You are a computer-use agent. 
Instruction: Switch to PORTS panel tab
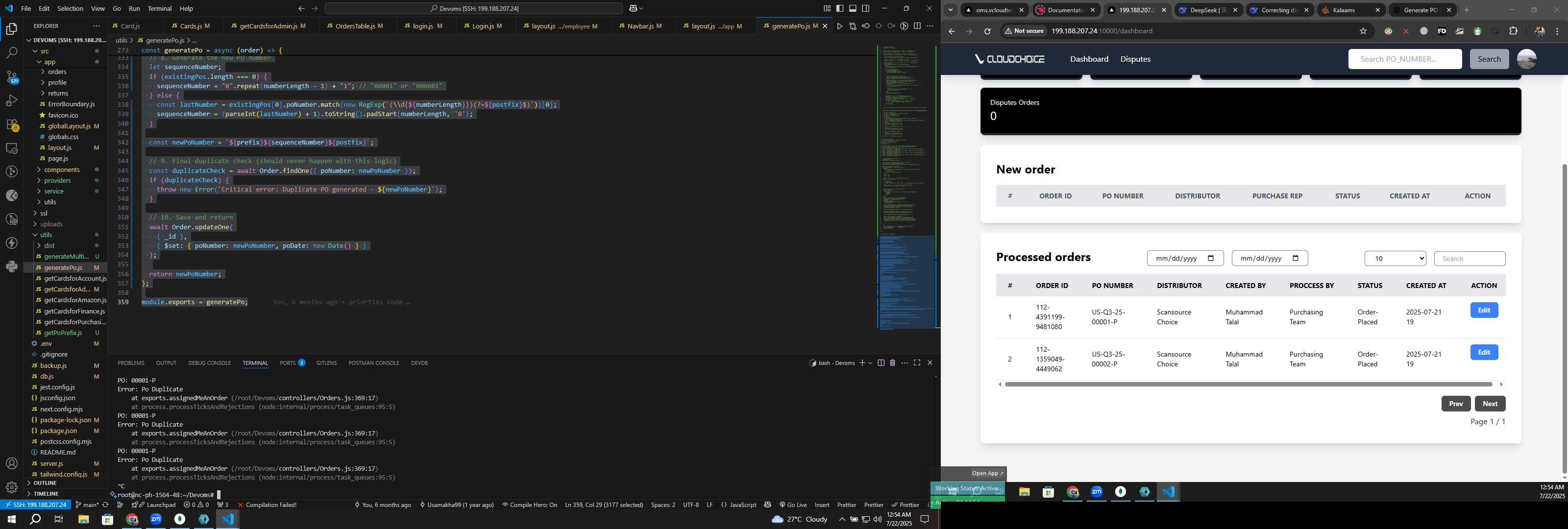292,363
